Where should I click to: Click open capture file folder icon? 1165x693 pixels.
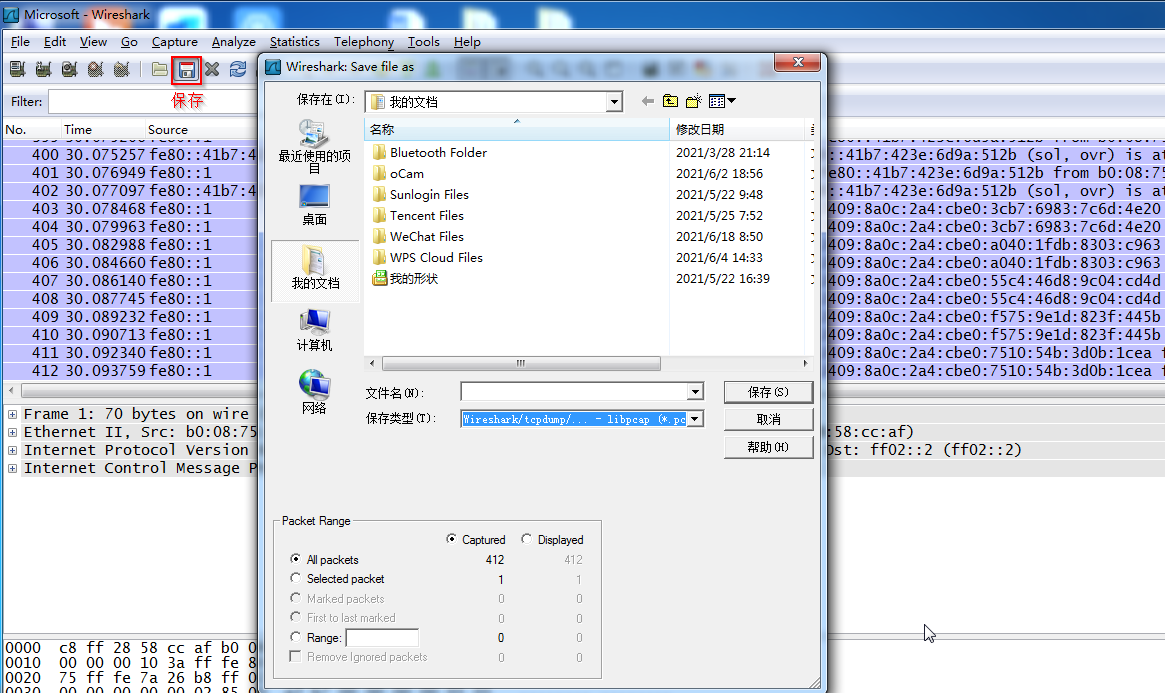point(160,70)
